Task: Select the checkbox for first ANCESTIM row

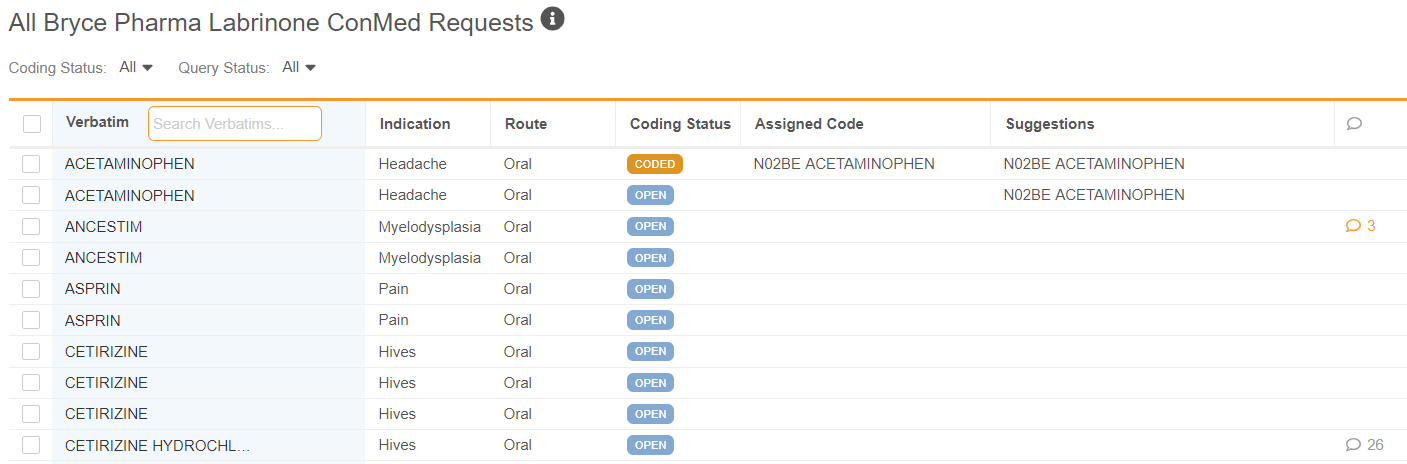Action: [31, 226]
